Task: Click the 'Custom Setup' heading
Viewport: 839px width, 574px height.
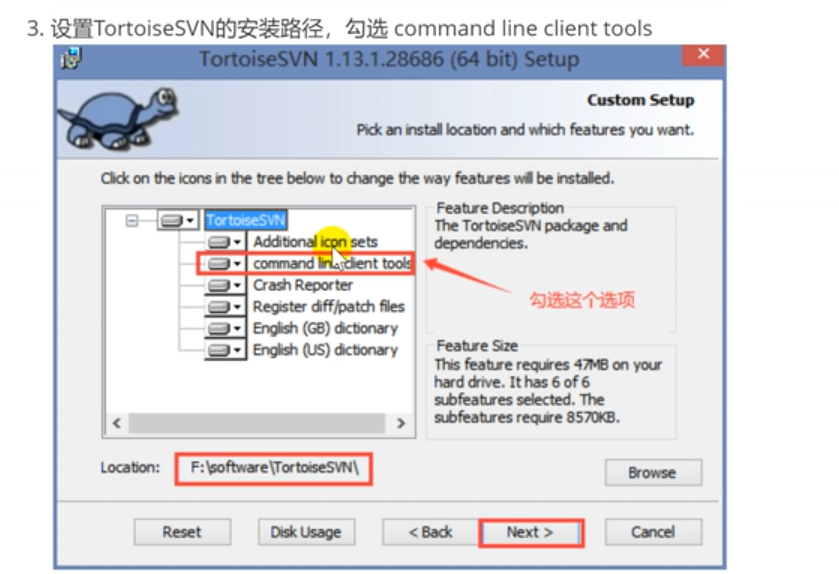Action: (x=640, y=100)
